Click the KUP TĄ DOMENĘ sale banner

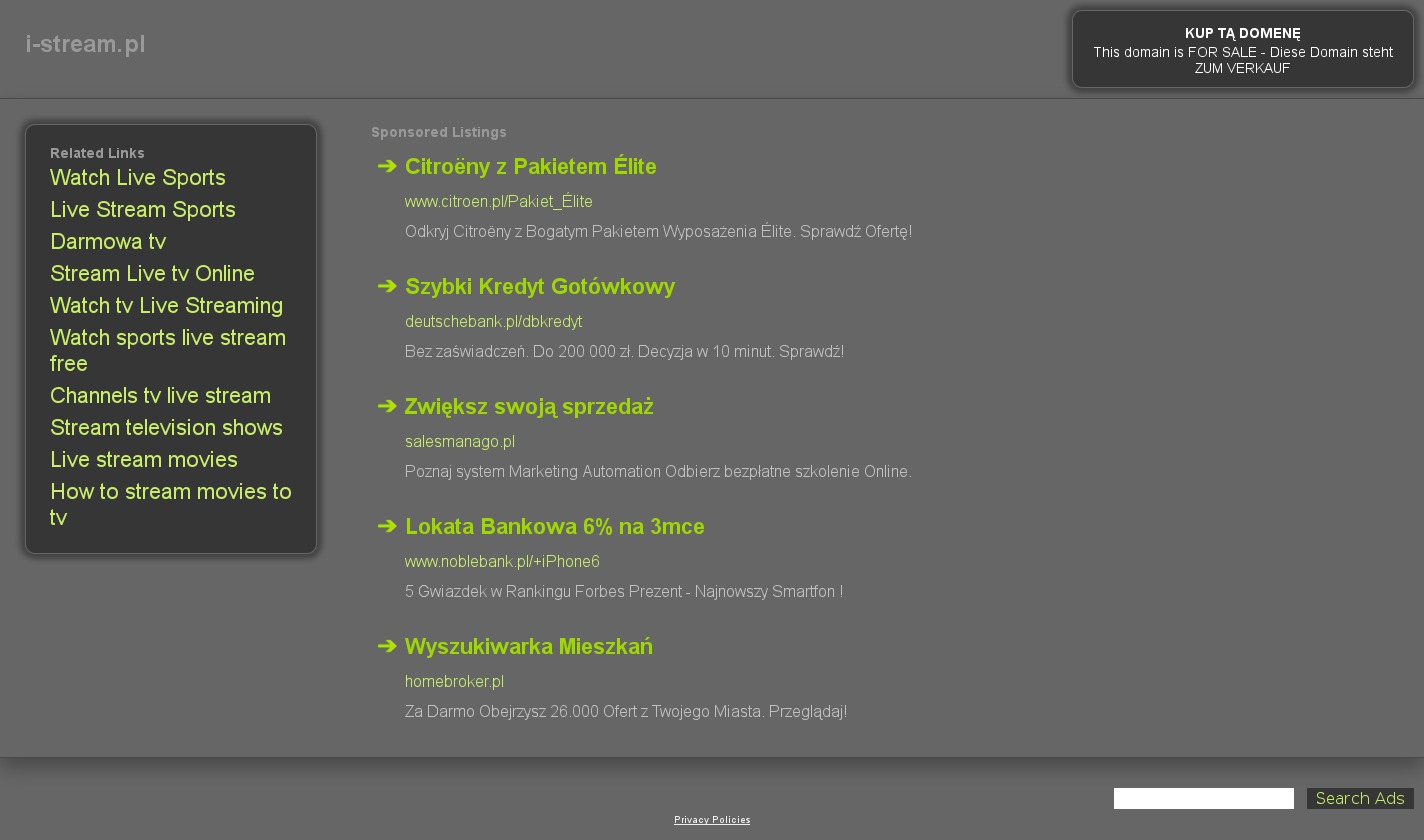click(x=1242, y=50)
